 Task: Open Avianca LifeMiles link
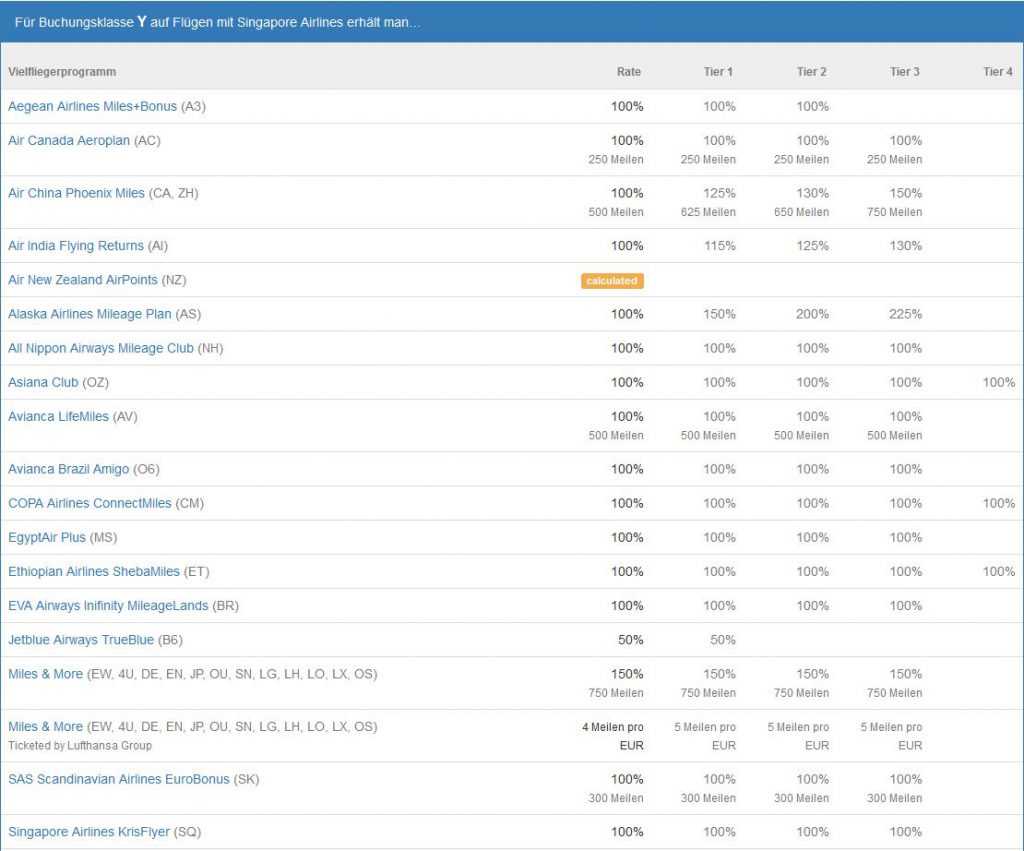58,417
